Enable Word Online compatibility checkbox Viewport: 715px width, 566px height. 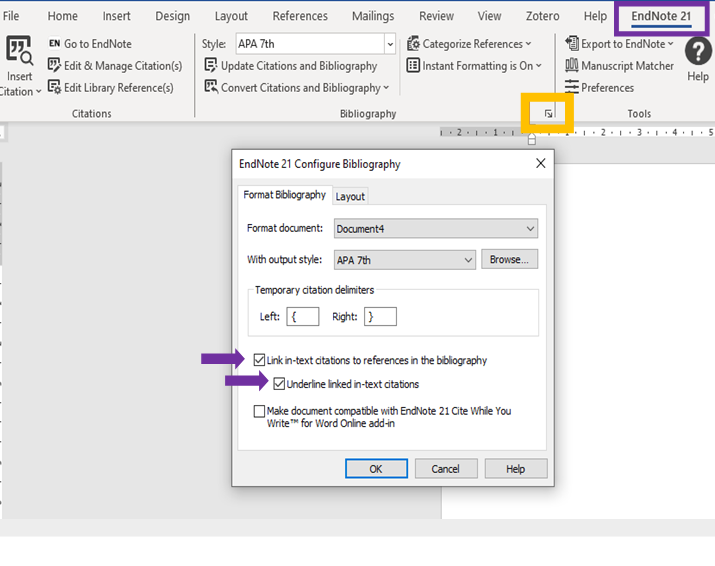pyautogui.click(x=260, y=411)
